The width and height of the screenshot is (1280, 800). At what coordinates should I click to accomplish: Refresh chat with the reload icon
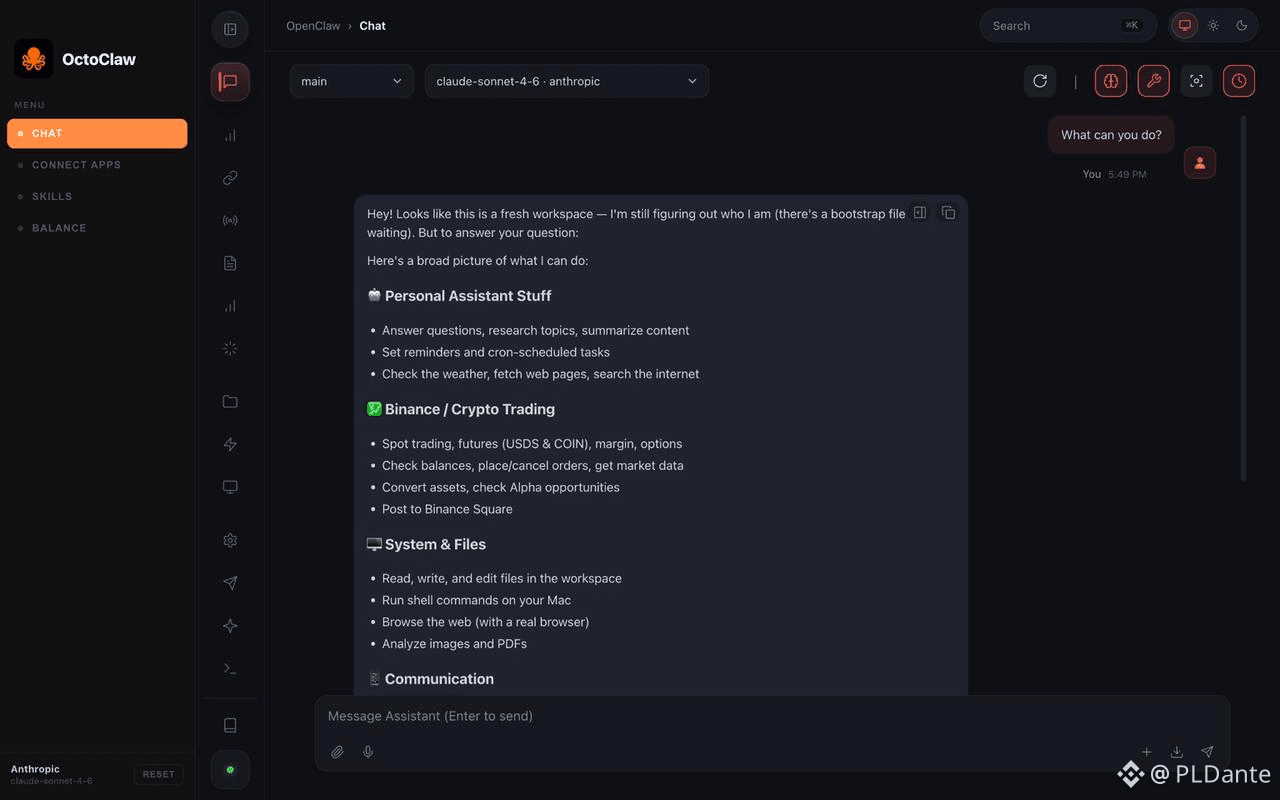[1040, 81]
